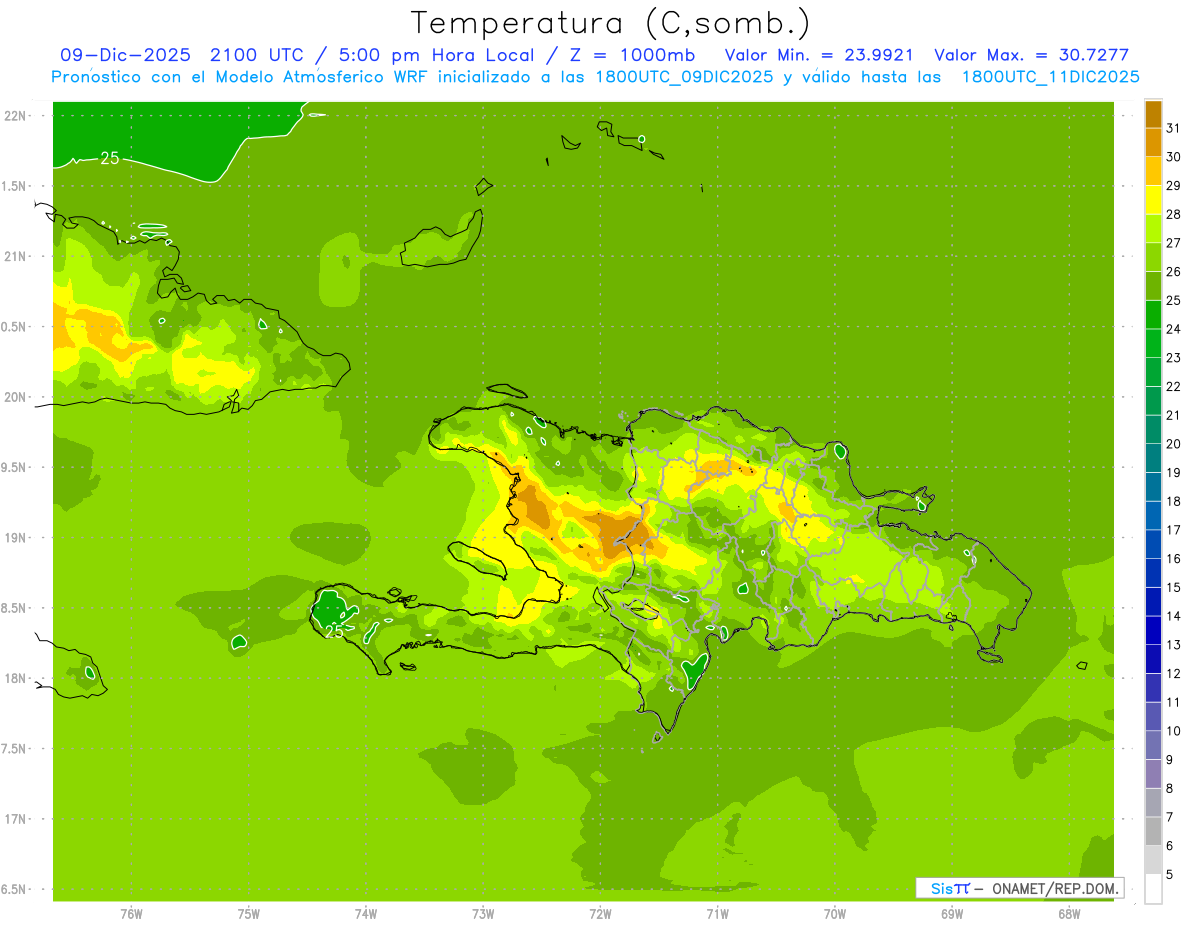Click the '25' contour label on Haiti's southwest peninsula
The width and height of the screenshot is (1200, 927).
(x=334, y=631)
